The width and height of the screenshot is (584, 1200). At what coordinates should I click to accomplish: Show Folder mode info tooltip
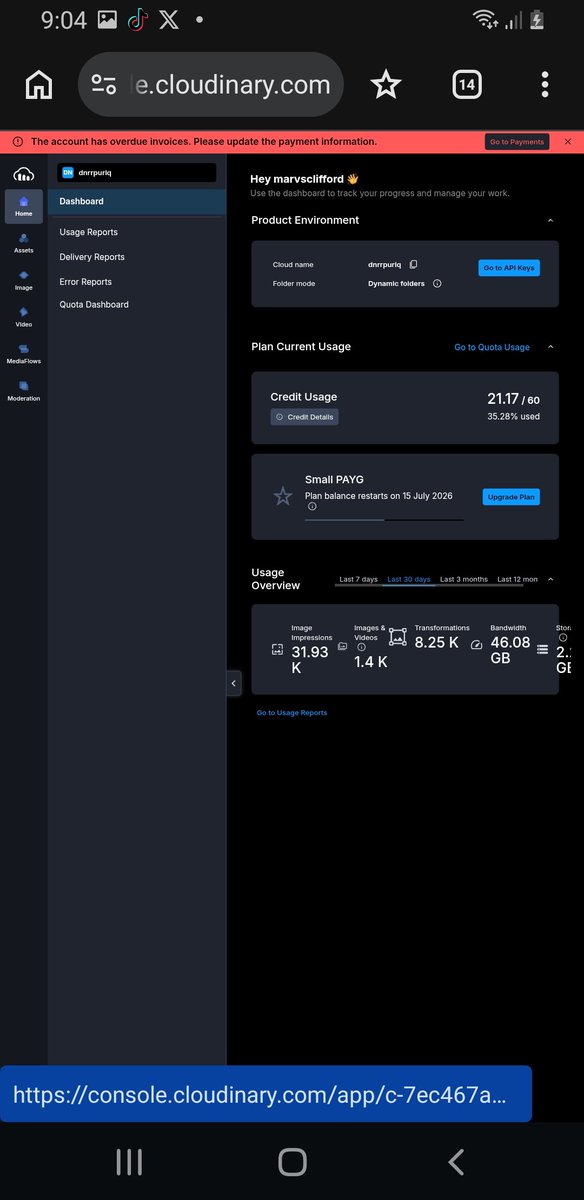(x=437, y=284)
